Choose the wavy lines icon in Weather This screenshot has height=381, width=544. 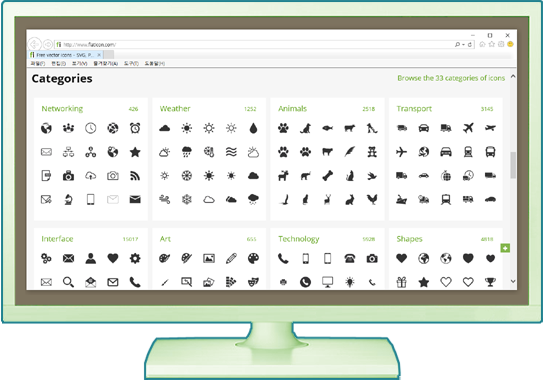pyautogui.click(x=231, y=152)
